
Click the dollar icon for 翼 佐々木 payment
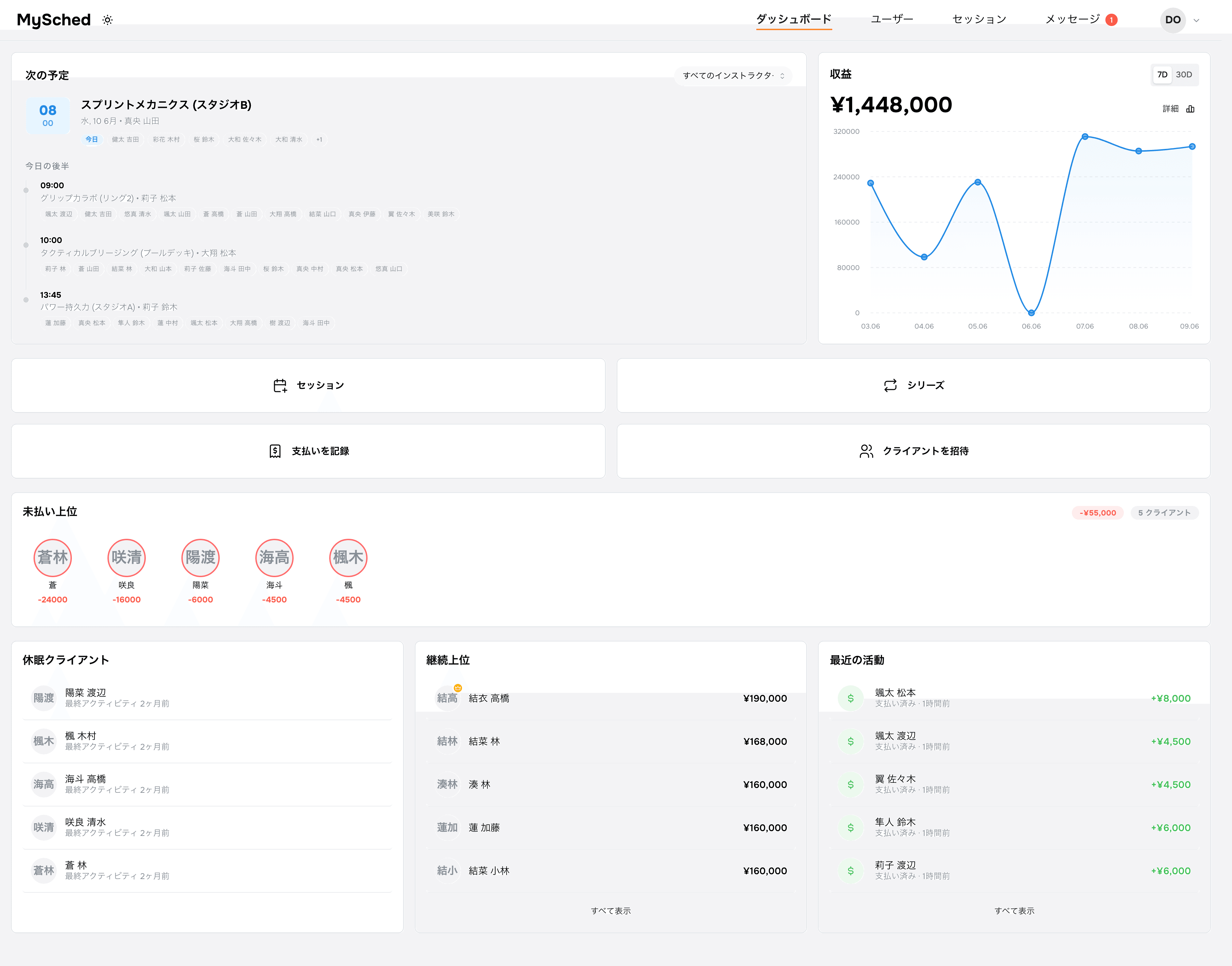point(850,785)
